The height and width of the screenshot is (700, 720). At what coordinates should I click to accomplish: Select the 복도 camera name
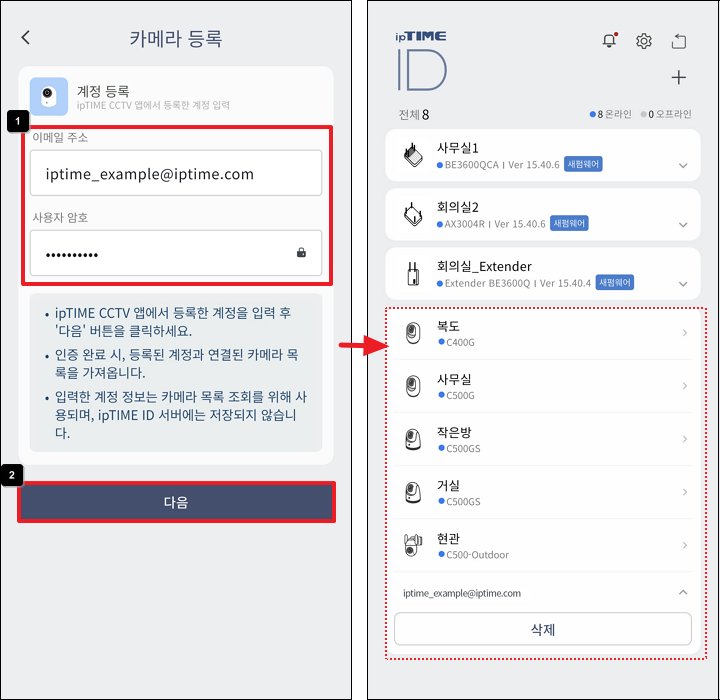[448, 326]
